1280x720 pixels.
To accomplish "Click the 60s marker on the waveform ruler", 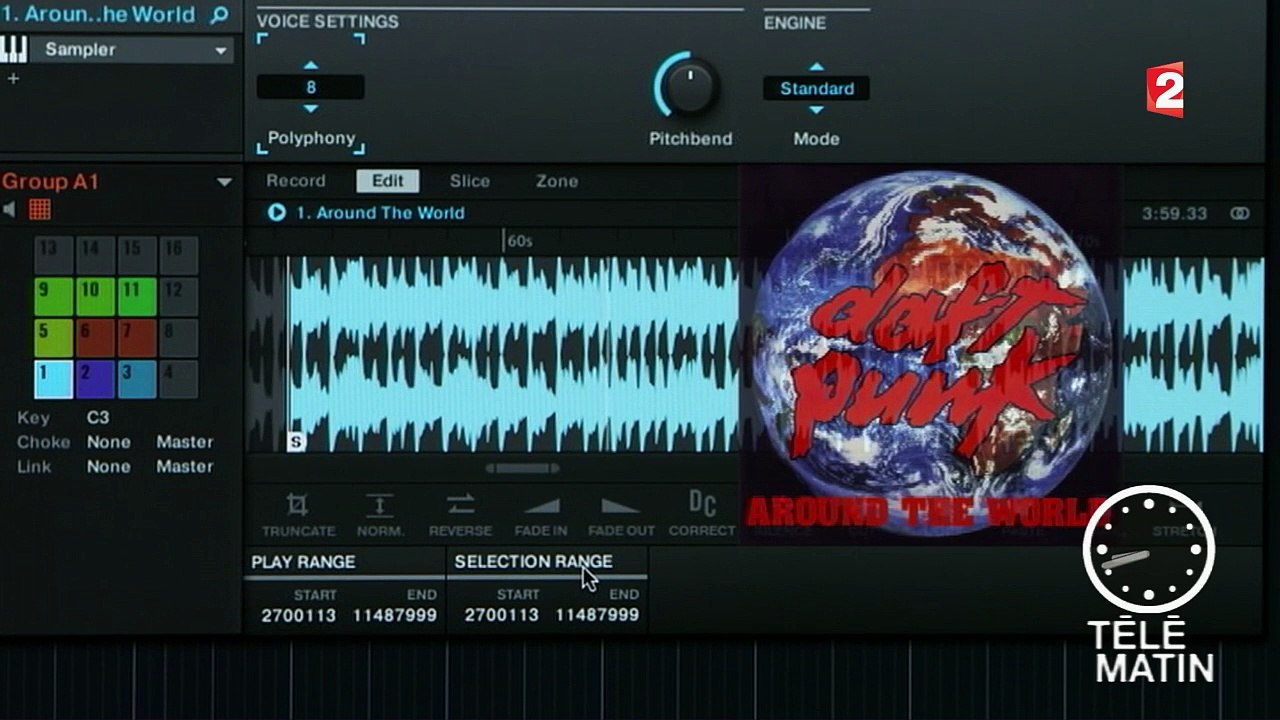I will (519, 241).
